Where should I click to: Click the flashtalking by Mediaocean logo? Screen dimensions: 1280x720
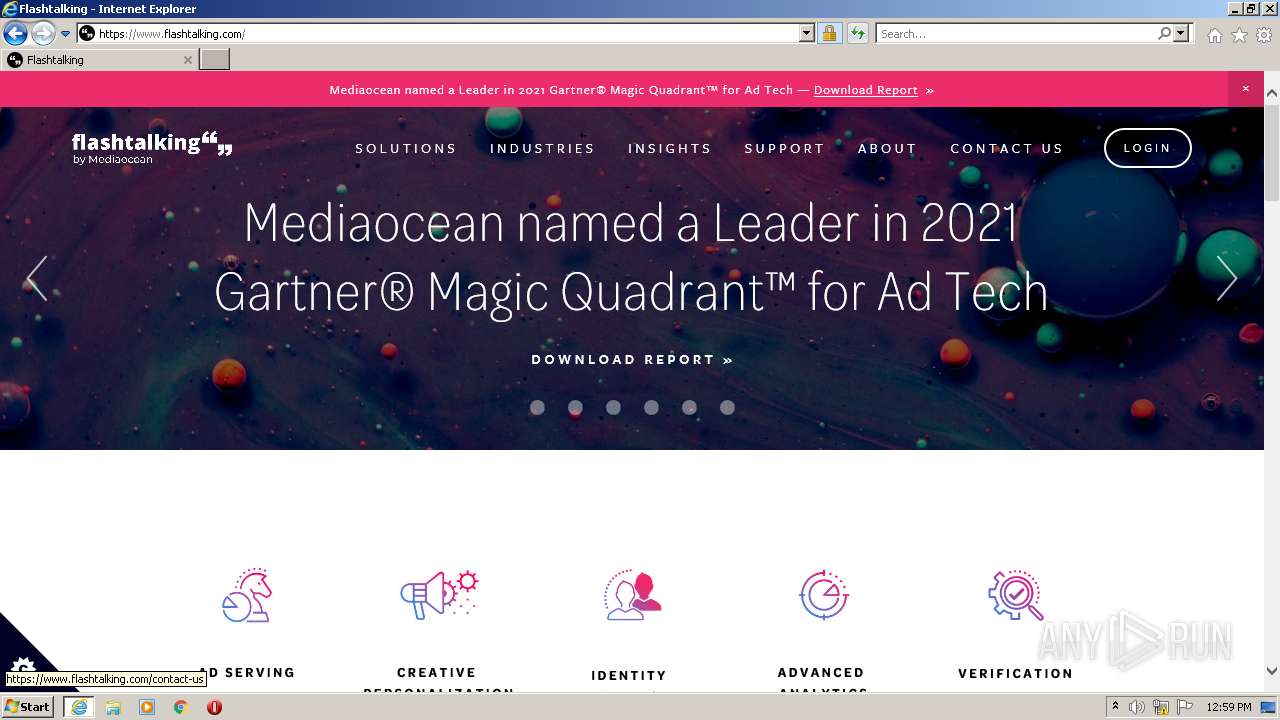point(152,148)
